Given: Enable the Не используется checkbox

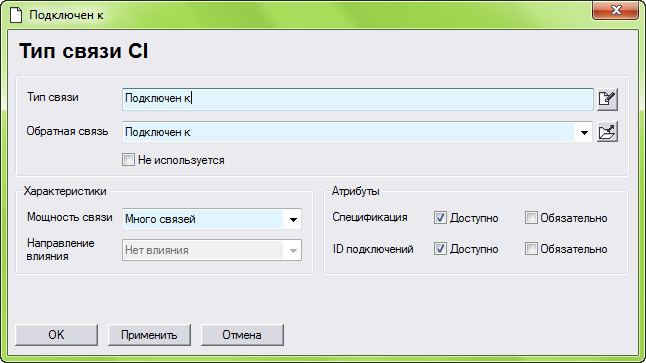Looking at the screenshot, I should (128, 160).
